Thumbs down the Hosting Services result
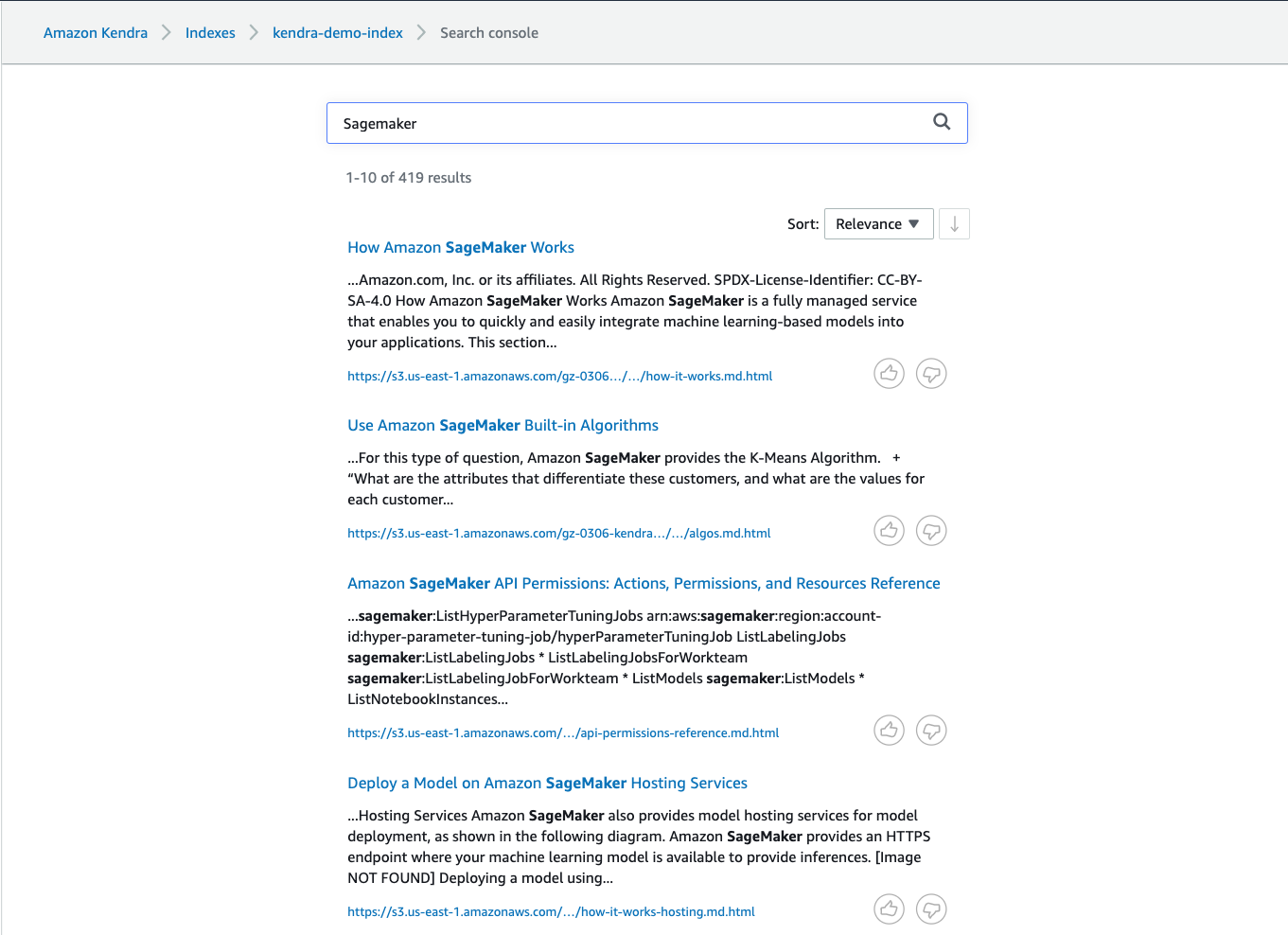The height and width of the screenshot is (935, 1288). point(931,909)
